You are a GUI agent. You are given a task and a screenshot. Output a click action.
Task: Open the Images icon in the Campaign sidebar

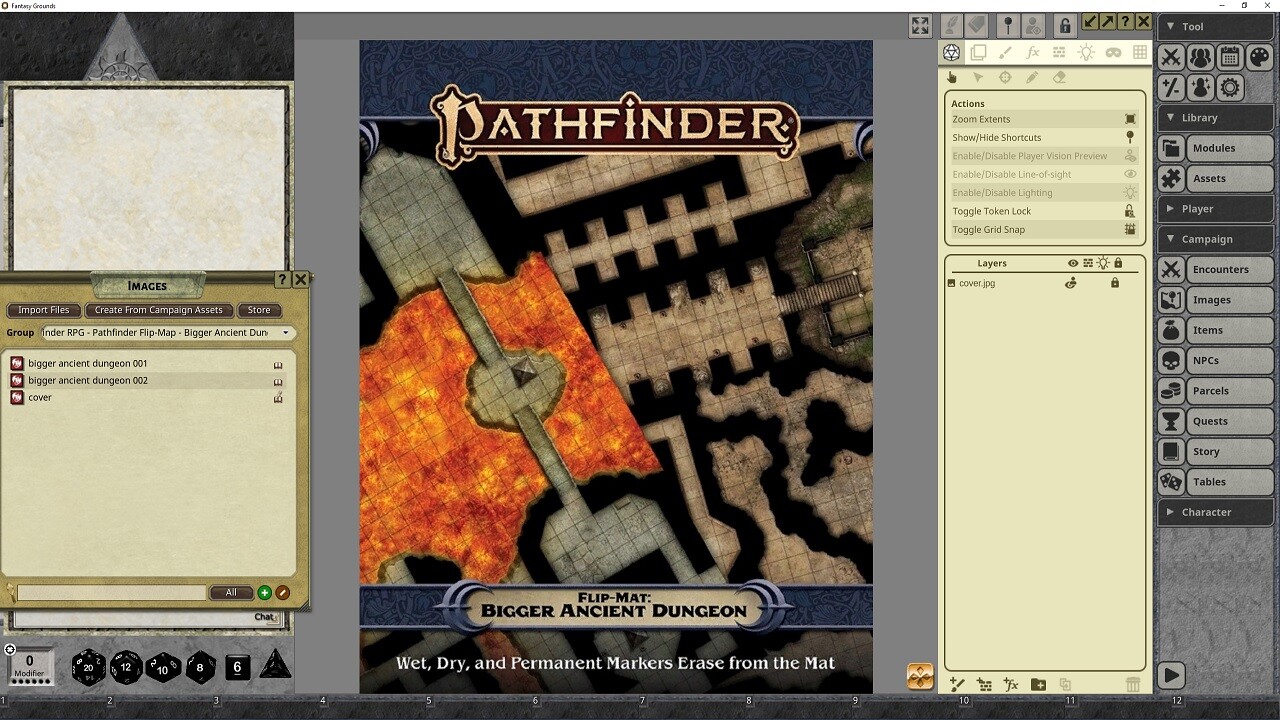[1170, 299]
